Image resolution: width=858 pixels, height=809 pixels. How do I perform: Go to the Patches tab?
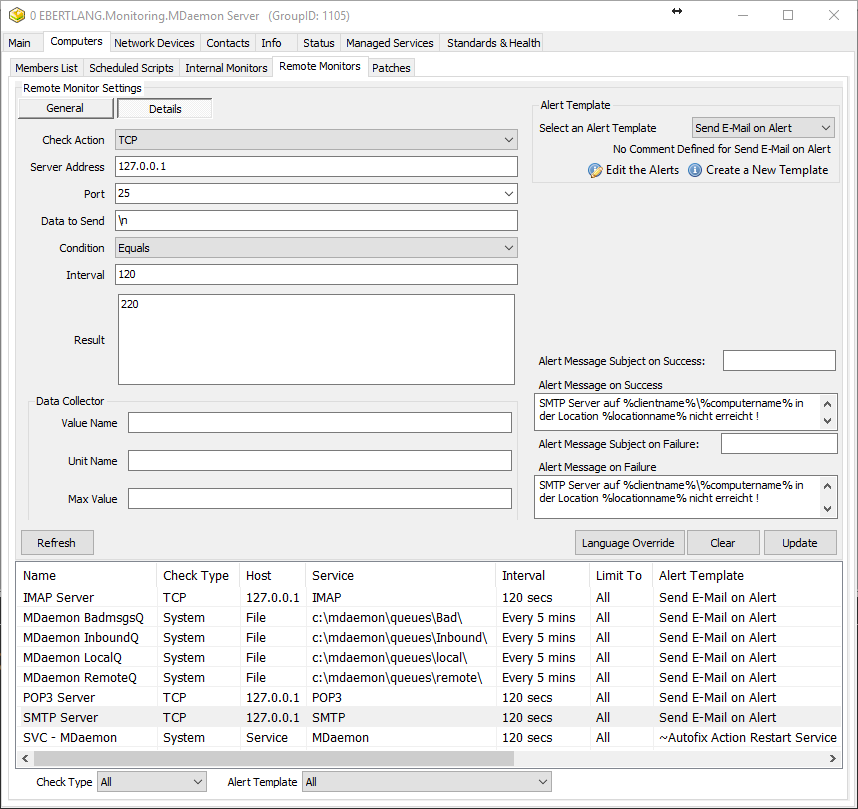[391, 68]
